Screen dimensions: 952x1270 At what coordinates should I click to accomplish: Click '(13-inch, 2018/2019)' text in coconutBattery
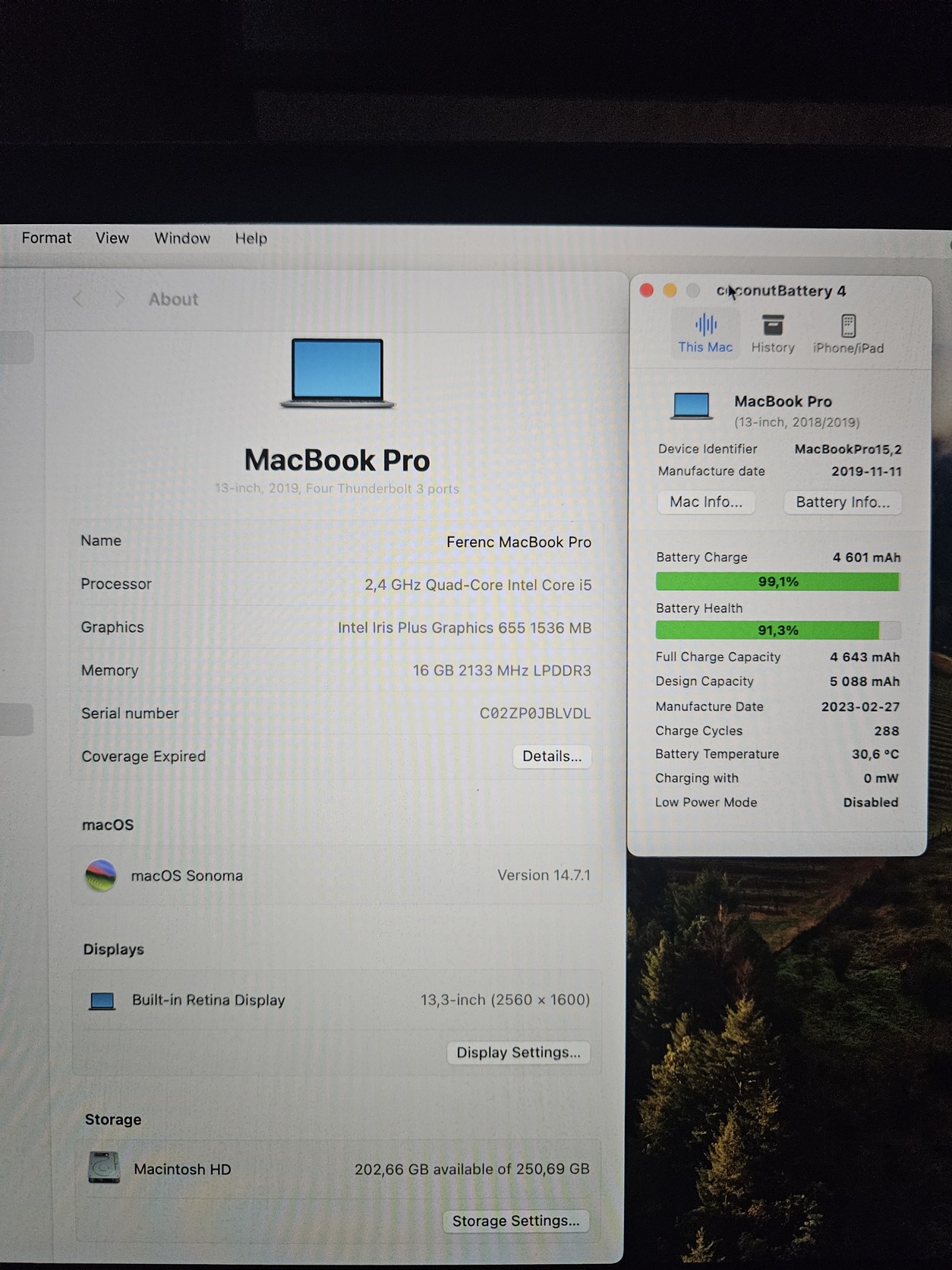797,422
